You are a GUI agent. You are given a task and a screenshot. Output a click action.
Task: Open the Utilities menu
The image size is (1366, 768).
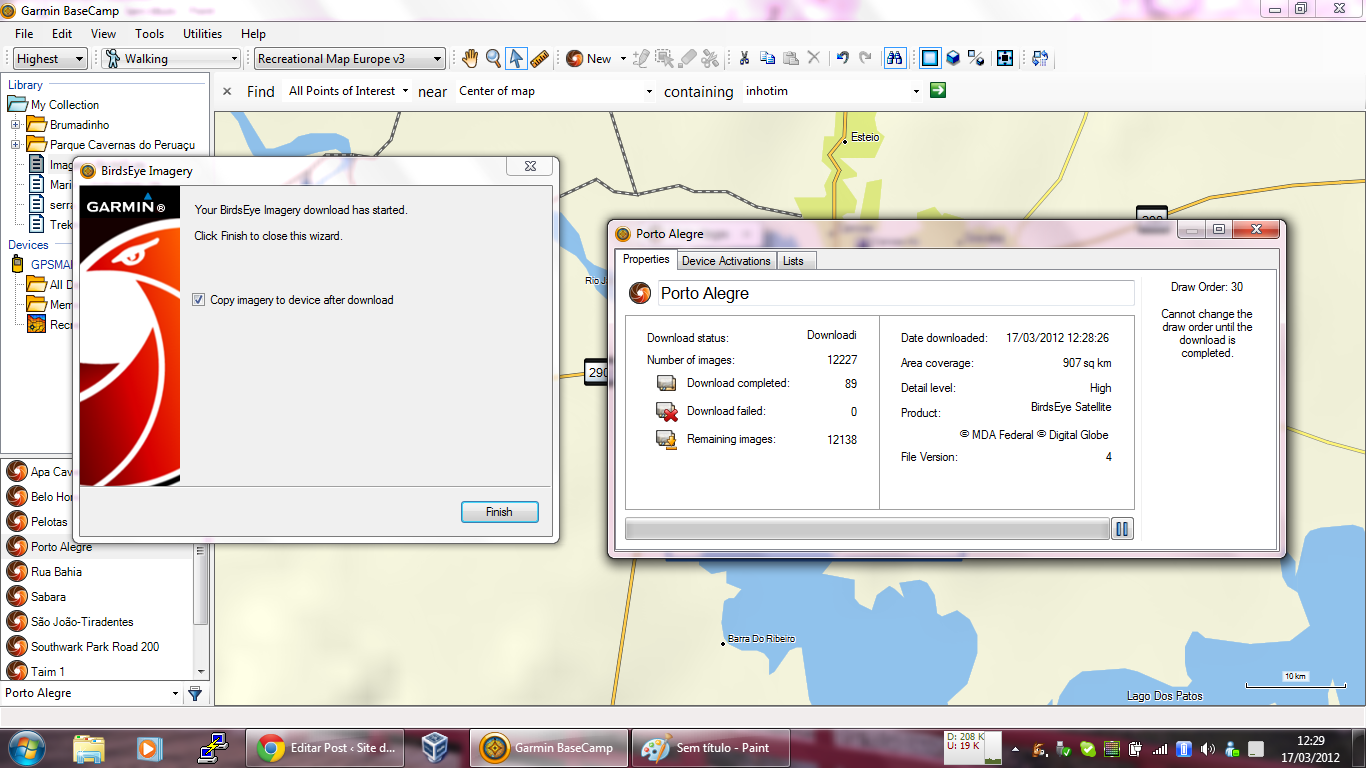coord(202,33)
